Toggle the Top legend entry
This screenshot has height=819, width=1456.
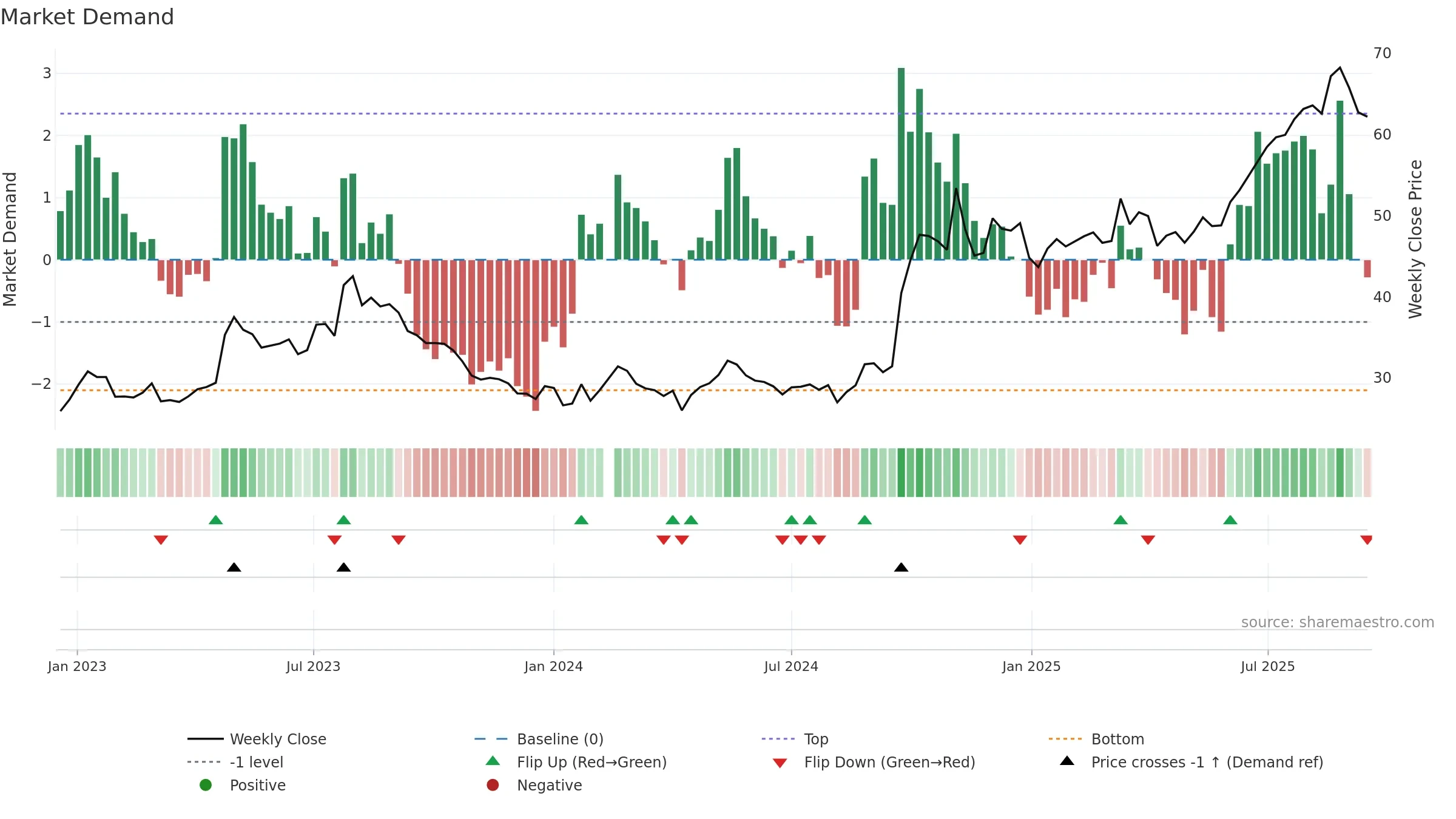[x=795, y=739]
